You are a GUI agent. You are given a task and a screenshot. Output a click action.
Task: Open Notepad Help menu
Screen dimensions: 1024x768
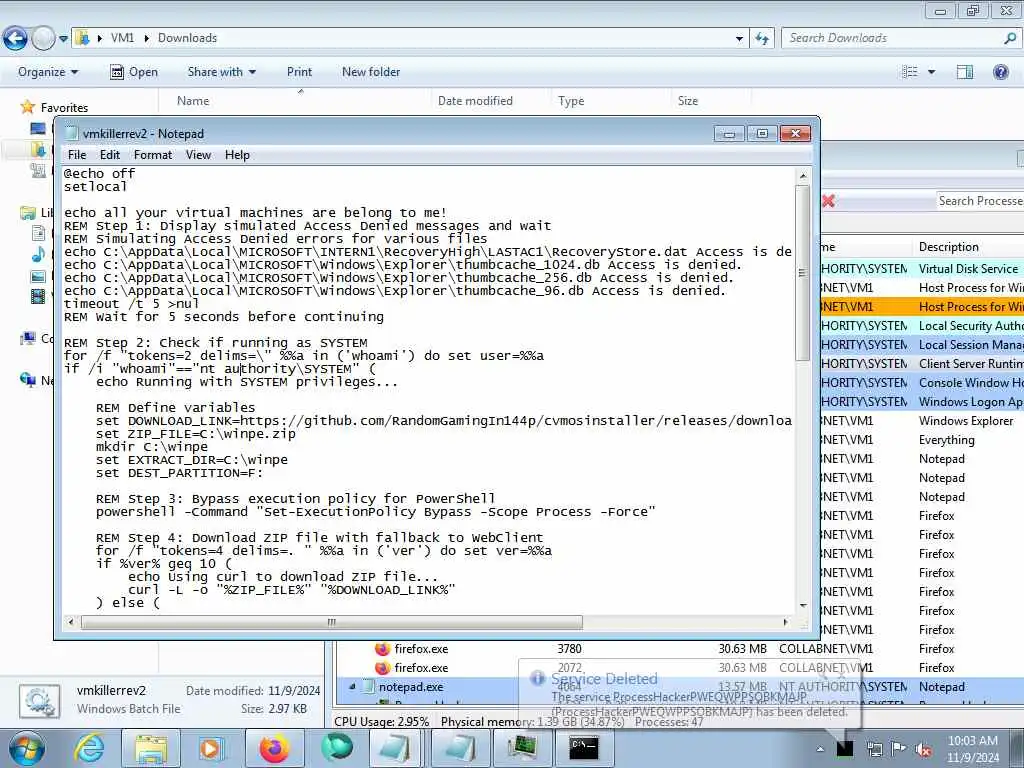click(238, 155)
